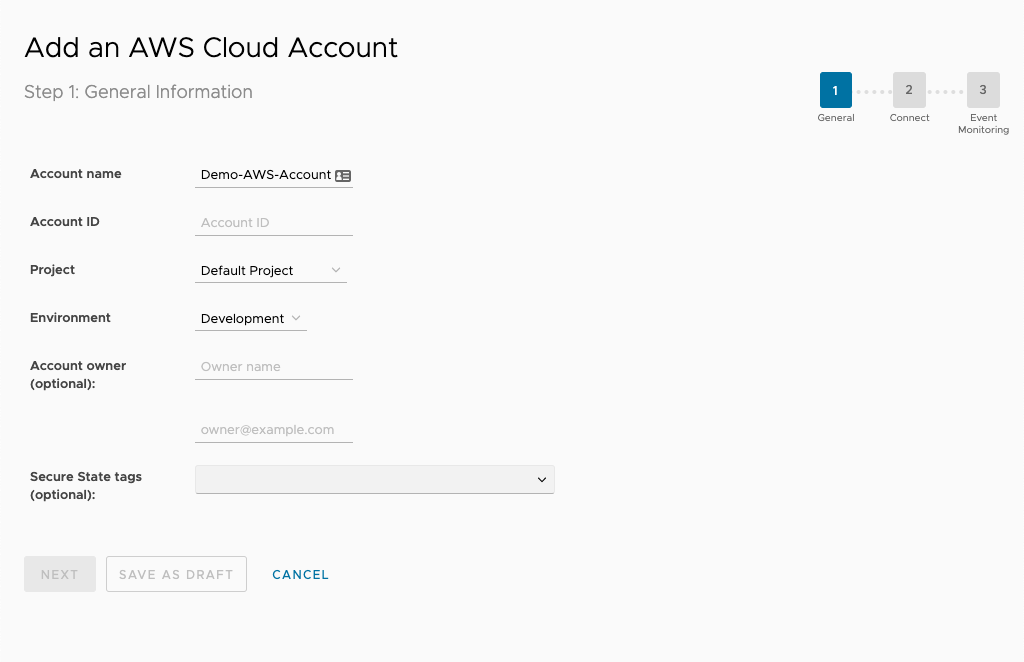1024x662 pixels.
Task: Click the contact card icon beside Account name
Action: pos(343,175)
